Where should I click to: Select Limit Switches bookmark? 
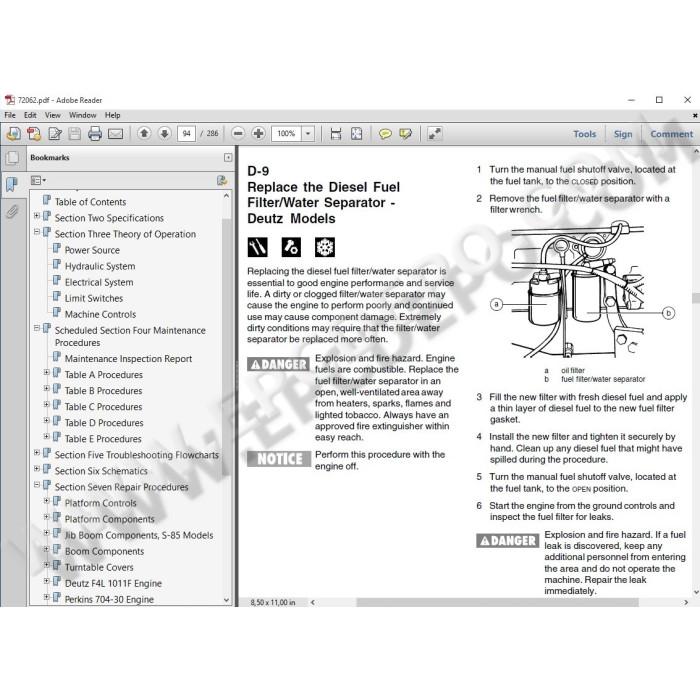coord(94,298)
